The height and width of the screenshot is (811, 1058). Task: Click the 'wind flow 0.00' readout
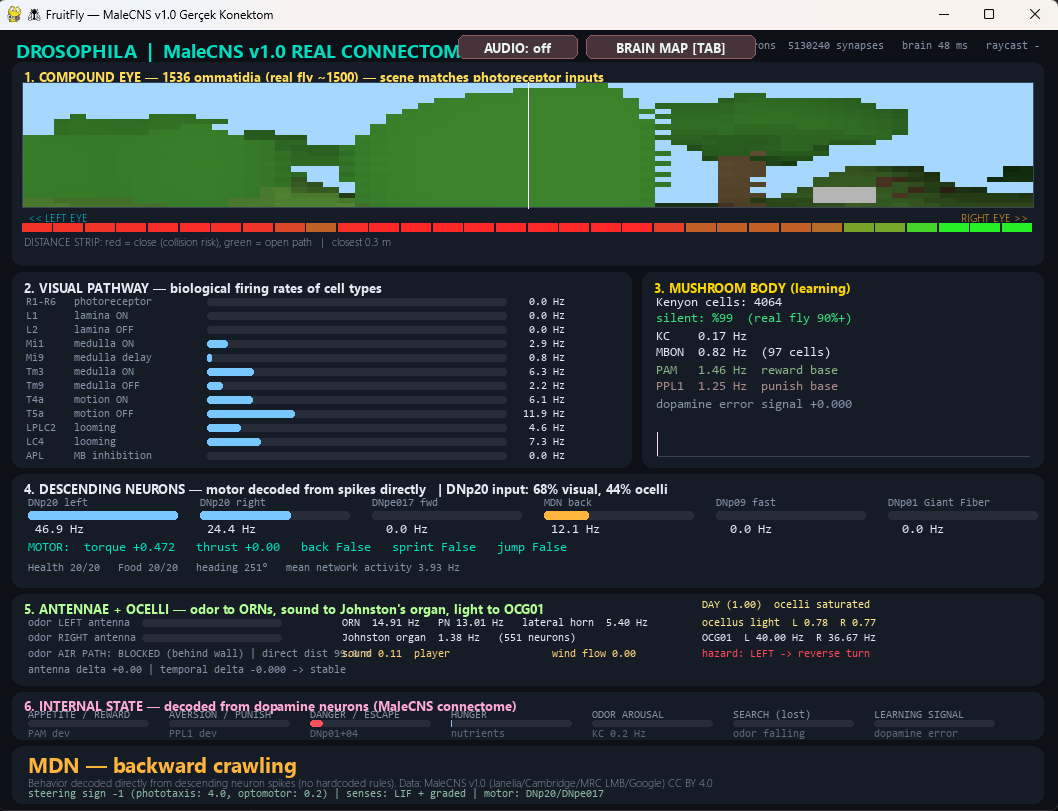click(594, 653)
